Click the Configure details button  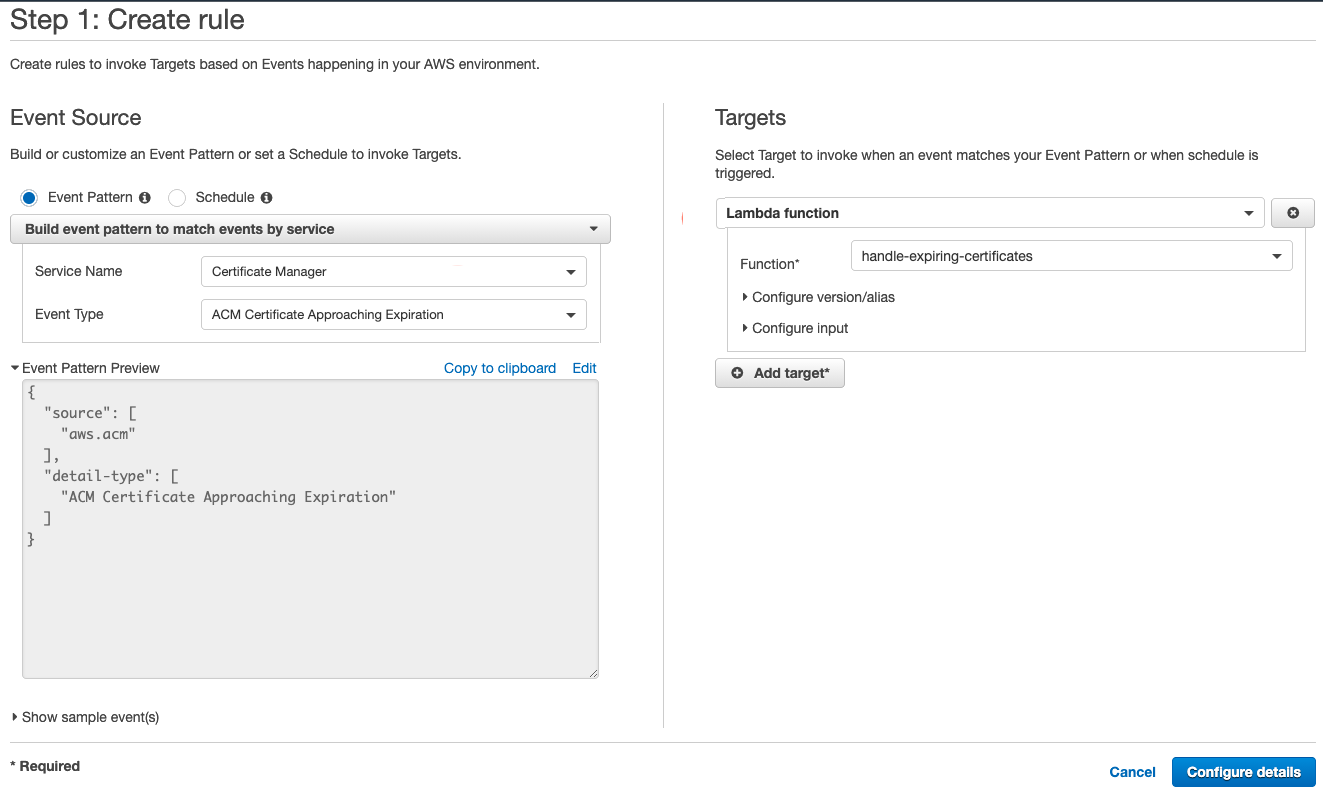click(x=1243, y=772)
